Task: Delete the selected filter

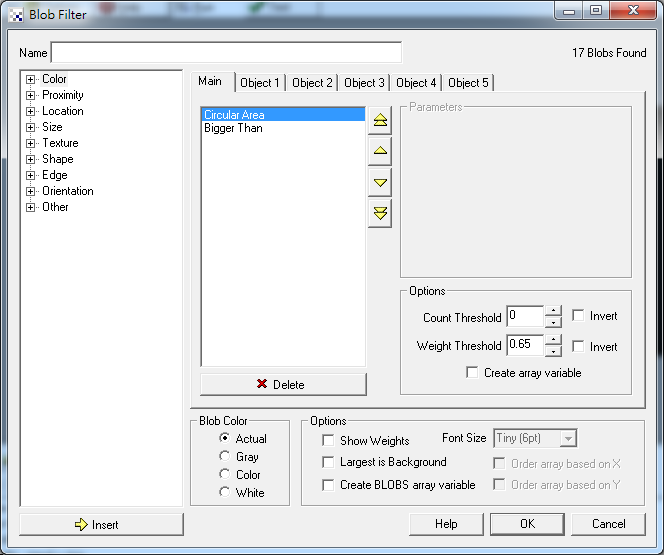Action: click(283, 384)
